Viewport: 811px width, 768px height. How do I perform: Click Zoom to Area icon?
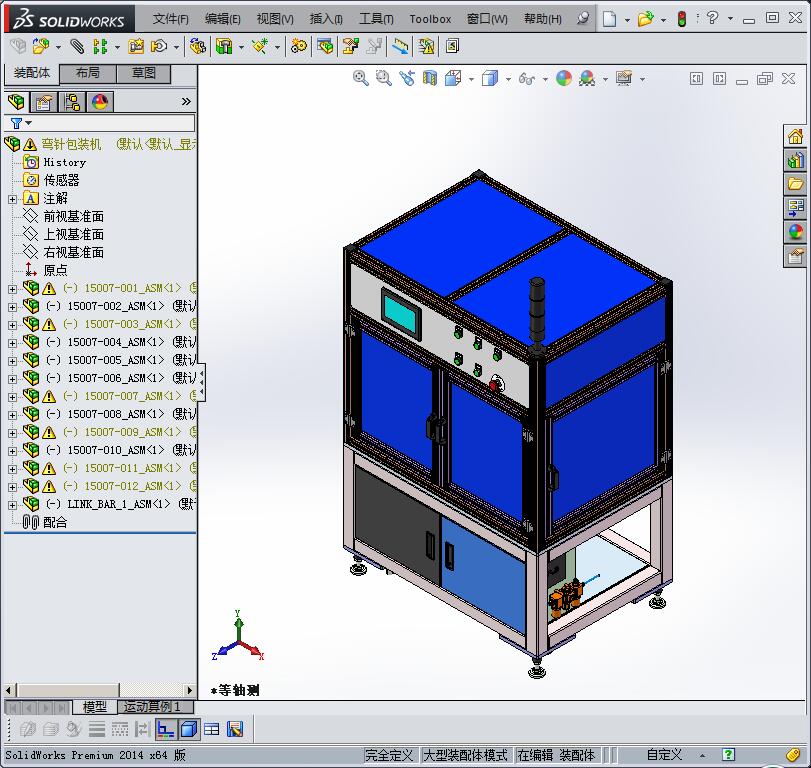384,79
